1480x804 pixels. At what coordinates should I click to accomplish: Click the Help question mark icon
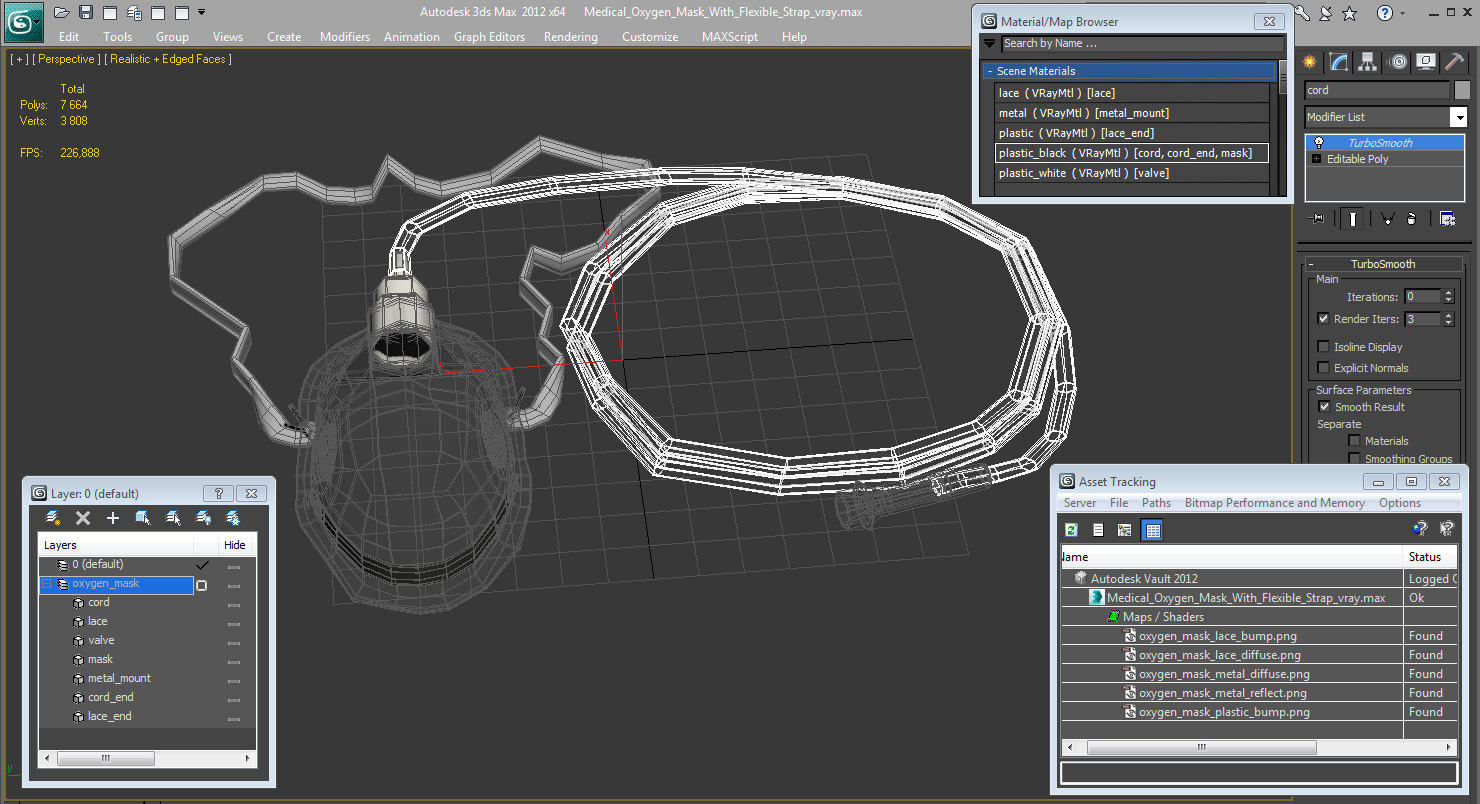pyautogui.click(x=1385, y=13)
